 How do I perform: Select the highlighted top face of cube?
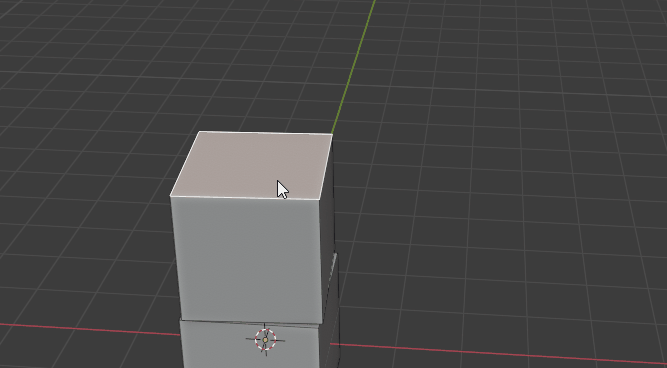[251, 165]
